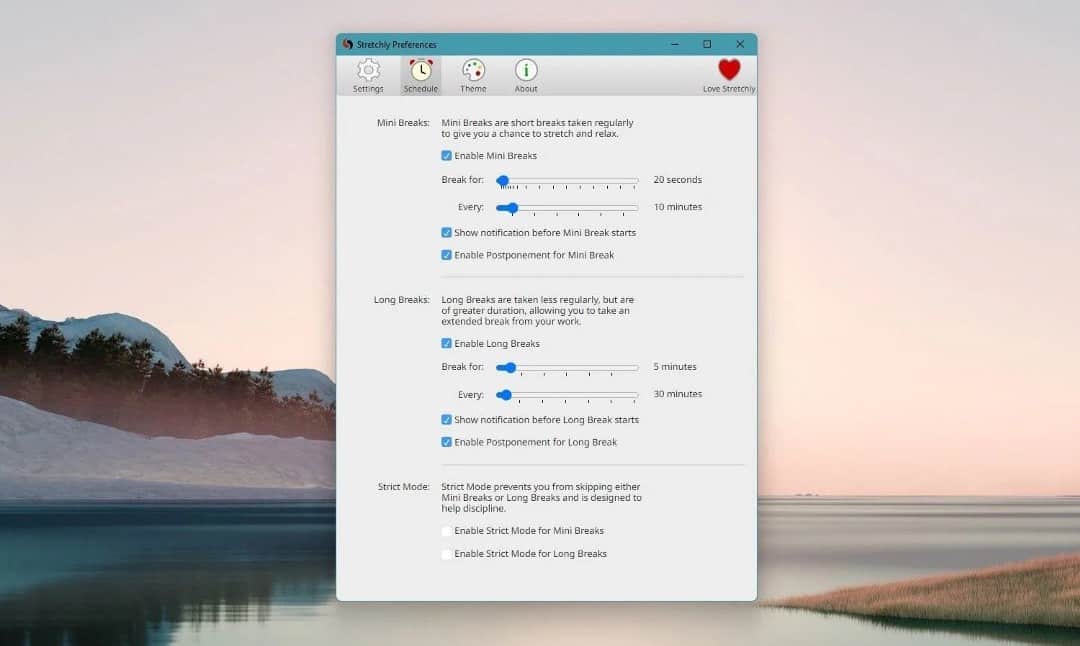Toggle Enable Postponement for Mini Break
Viewport: 1080px width, 646px height.
pos(447,255)
